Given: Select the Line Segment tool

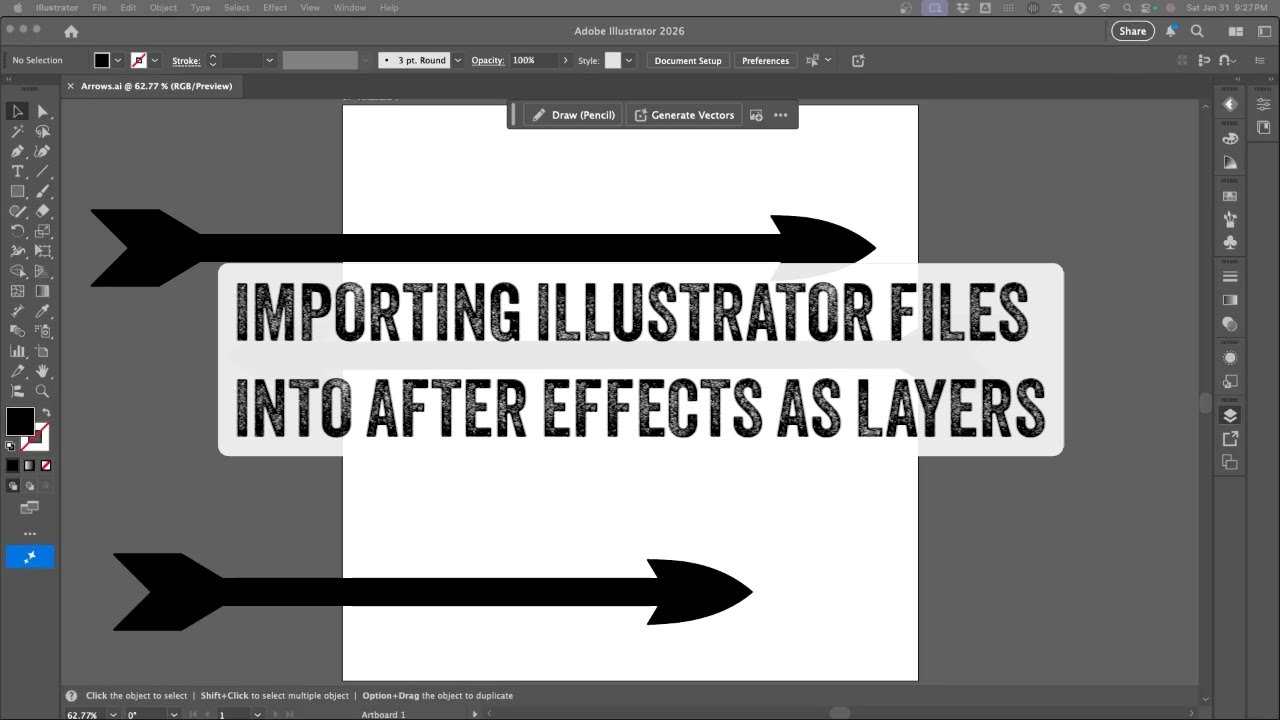Looking at the screenshot, I should 43,171.
